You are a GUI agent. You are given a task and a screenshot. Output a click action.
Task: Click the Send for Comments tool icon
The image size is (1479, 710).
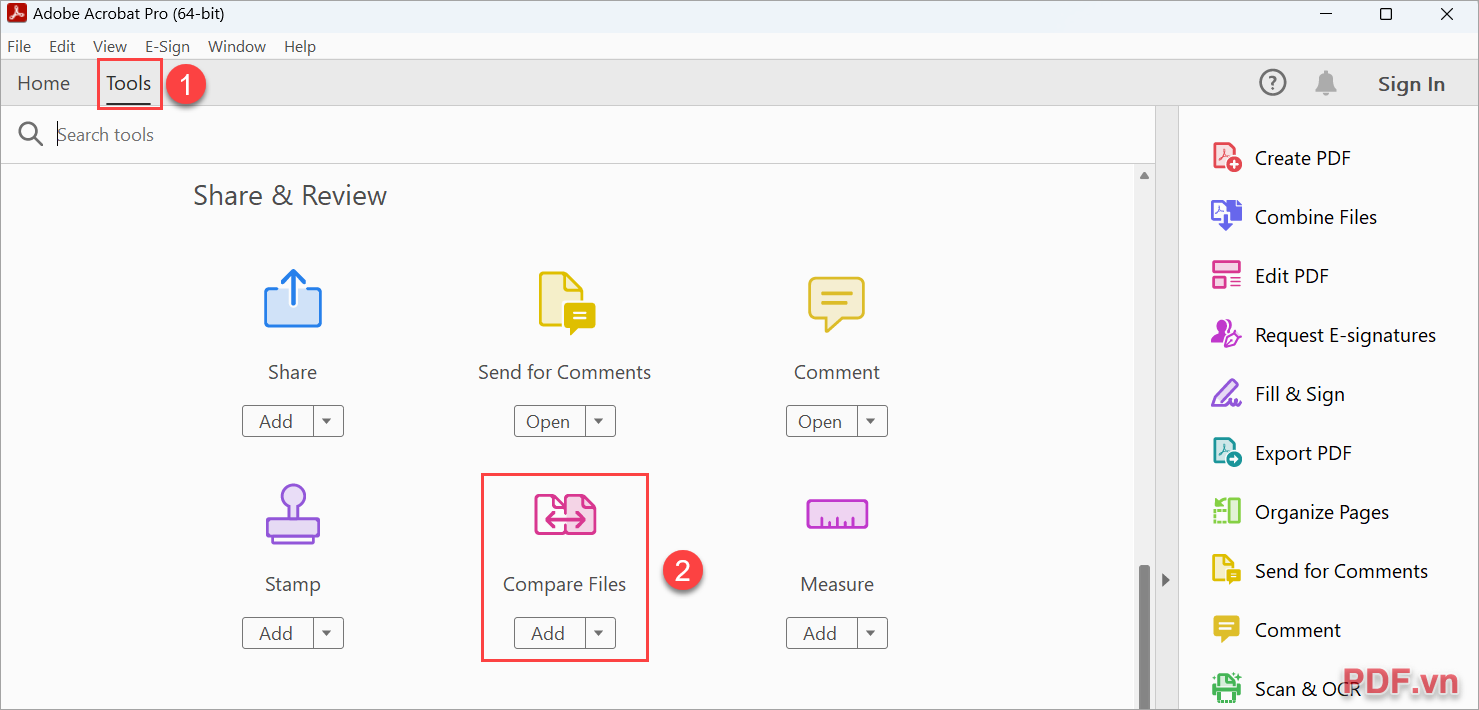pyautogui.click(x=567, y=302)
